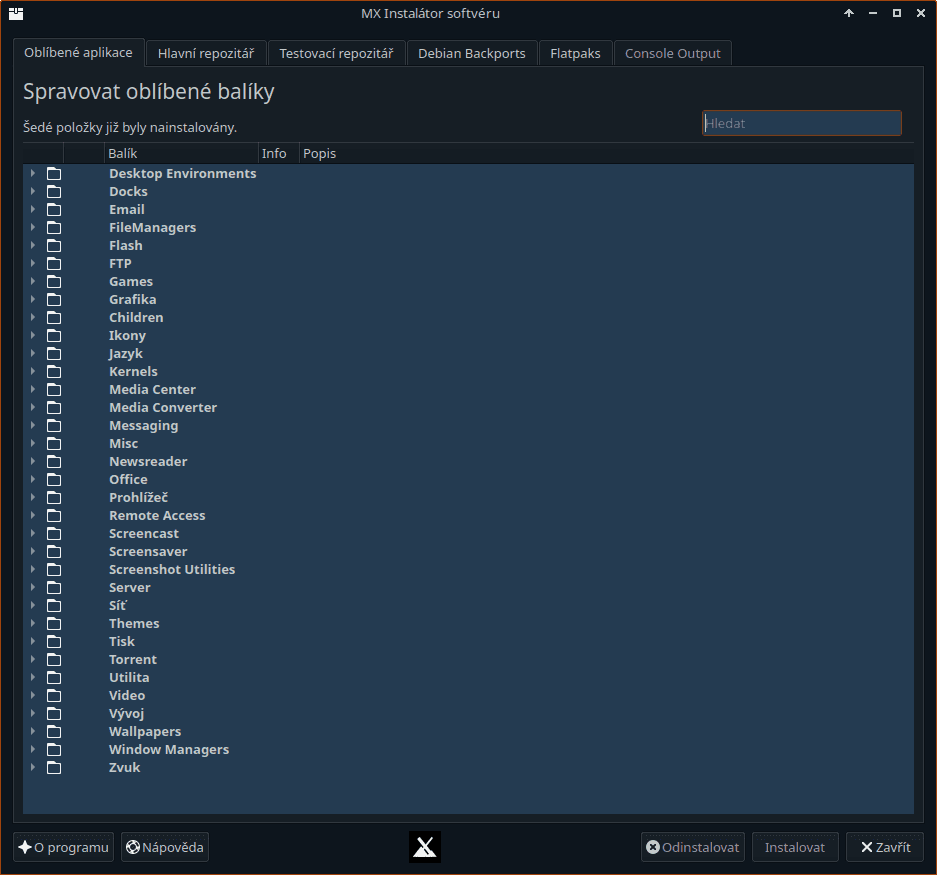Expand the Grafika category
Screen dimensions: 937x875
[x=31, y=299]
